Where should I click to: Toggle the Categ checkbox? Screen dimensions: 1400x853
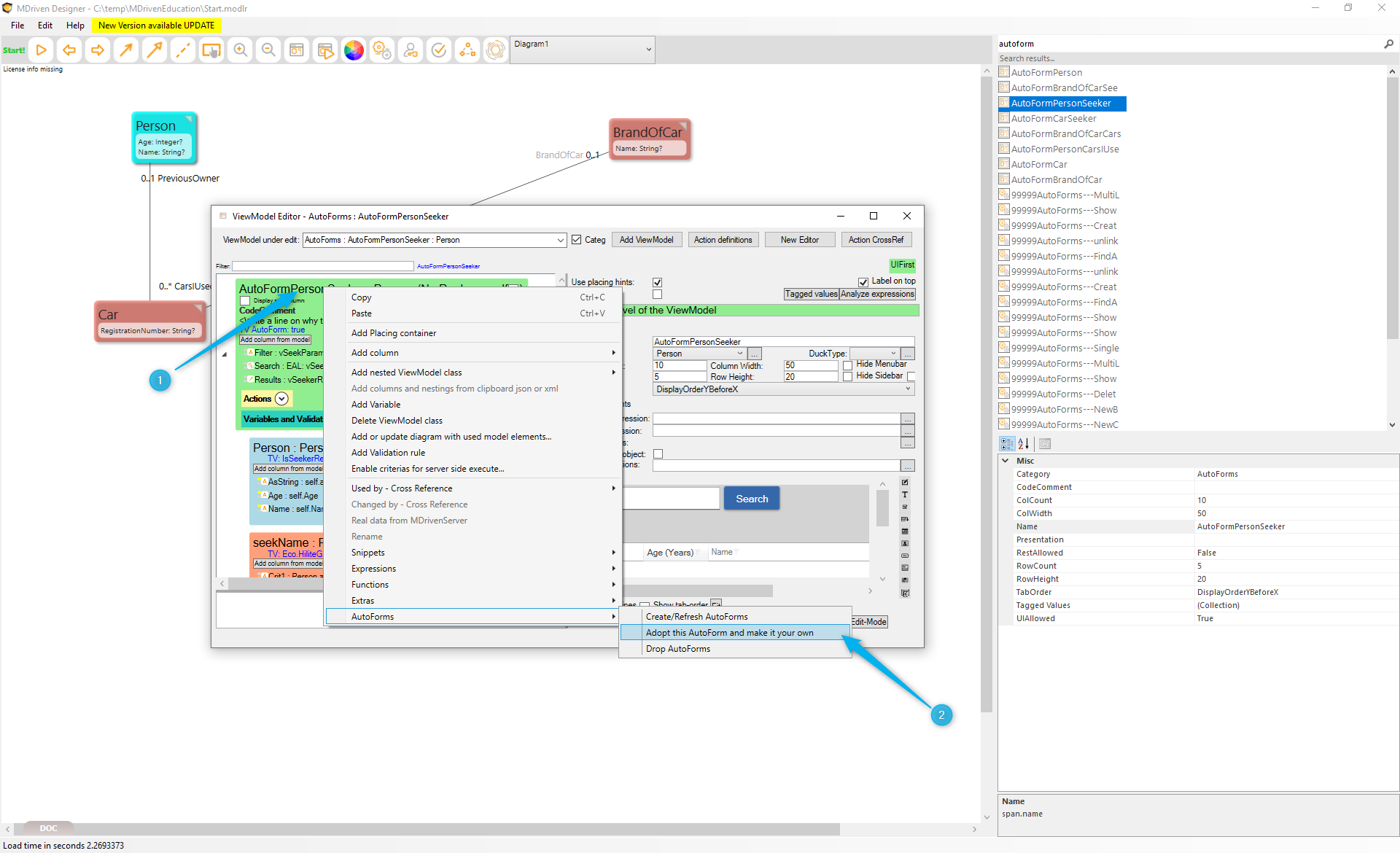coord(577,240)
